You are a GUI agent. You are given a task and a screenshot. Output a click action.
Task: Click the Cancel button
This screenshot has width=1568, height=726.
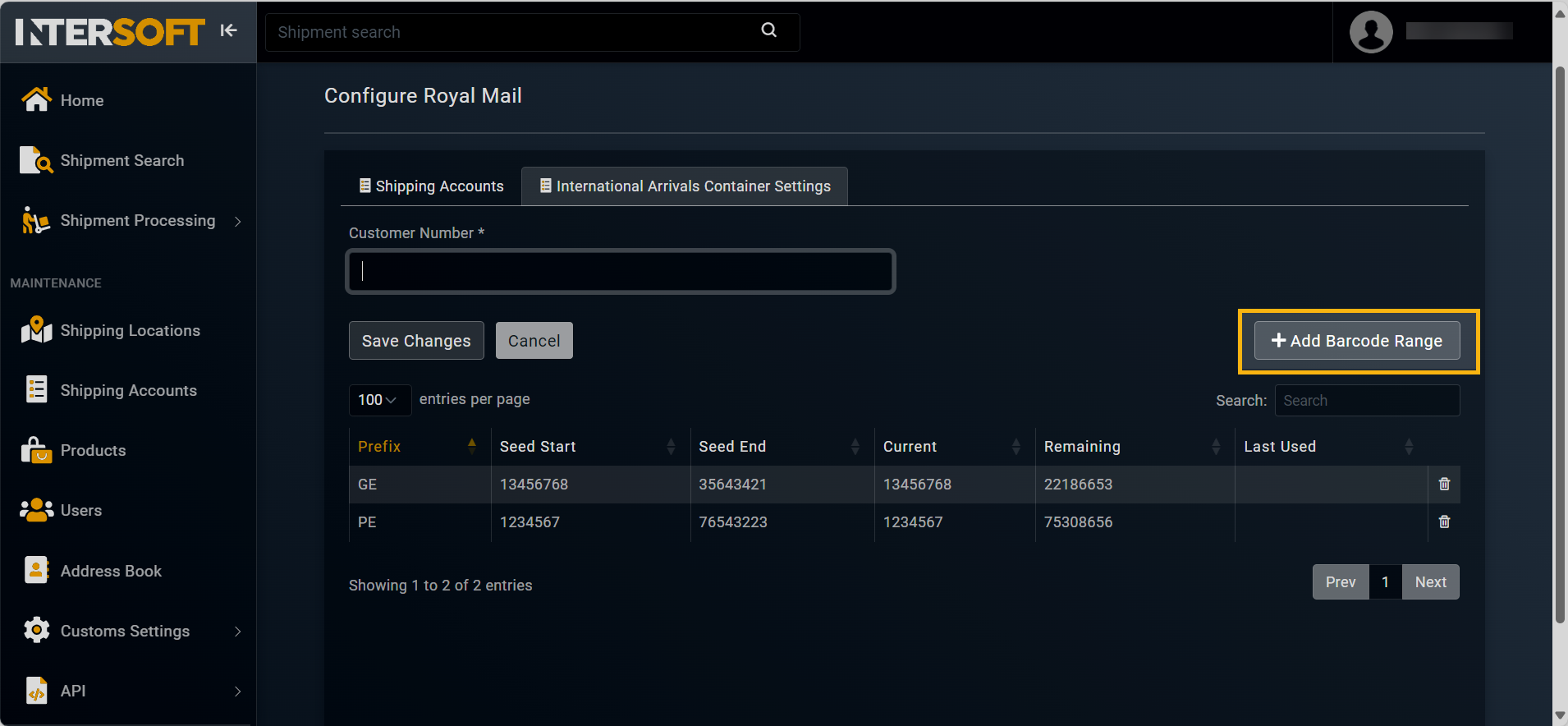[534, 340]
